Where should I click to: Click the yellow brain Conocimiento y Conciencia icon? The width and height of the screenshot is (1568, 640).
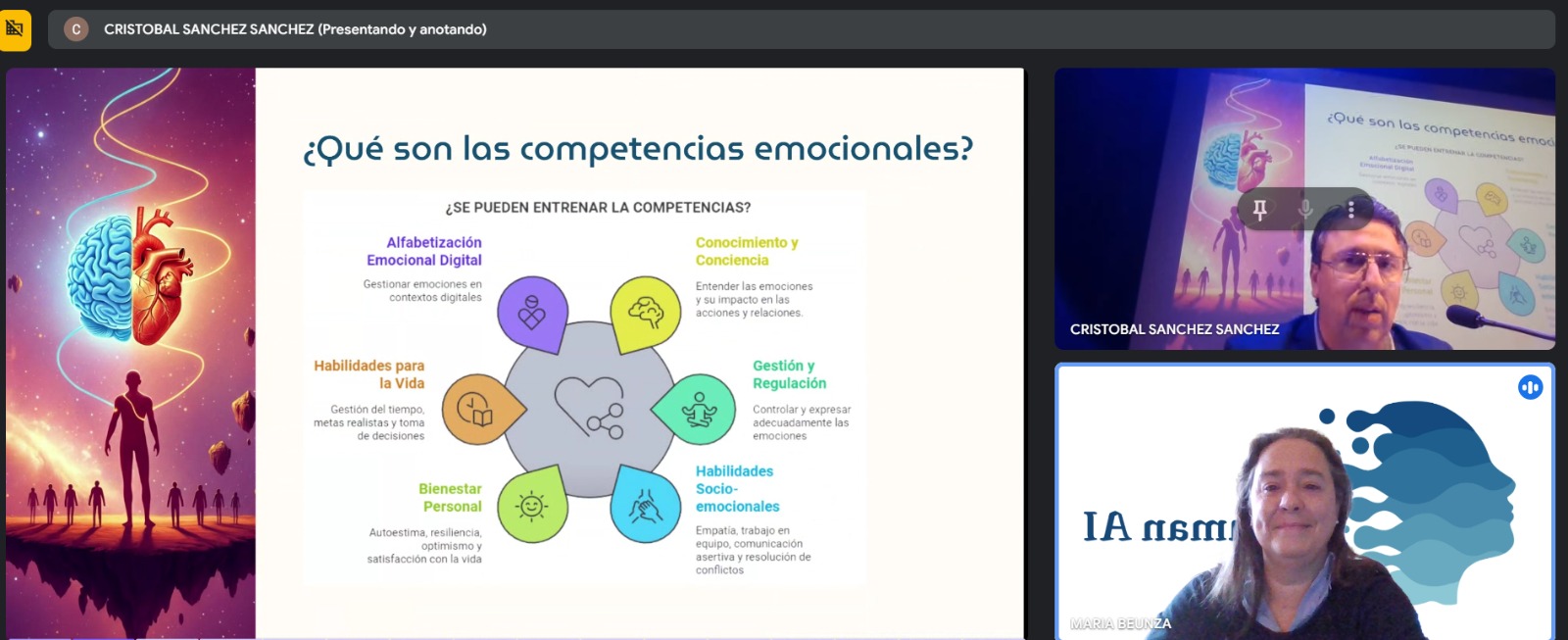pyautogui.click(x=646, y=314)
